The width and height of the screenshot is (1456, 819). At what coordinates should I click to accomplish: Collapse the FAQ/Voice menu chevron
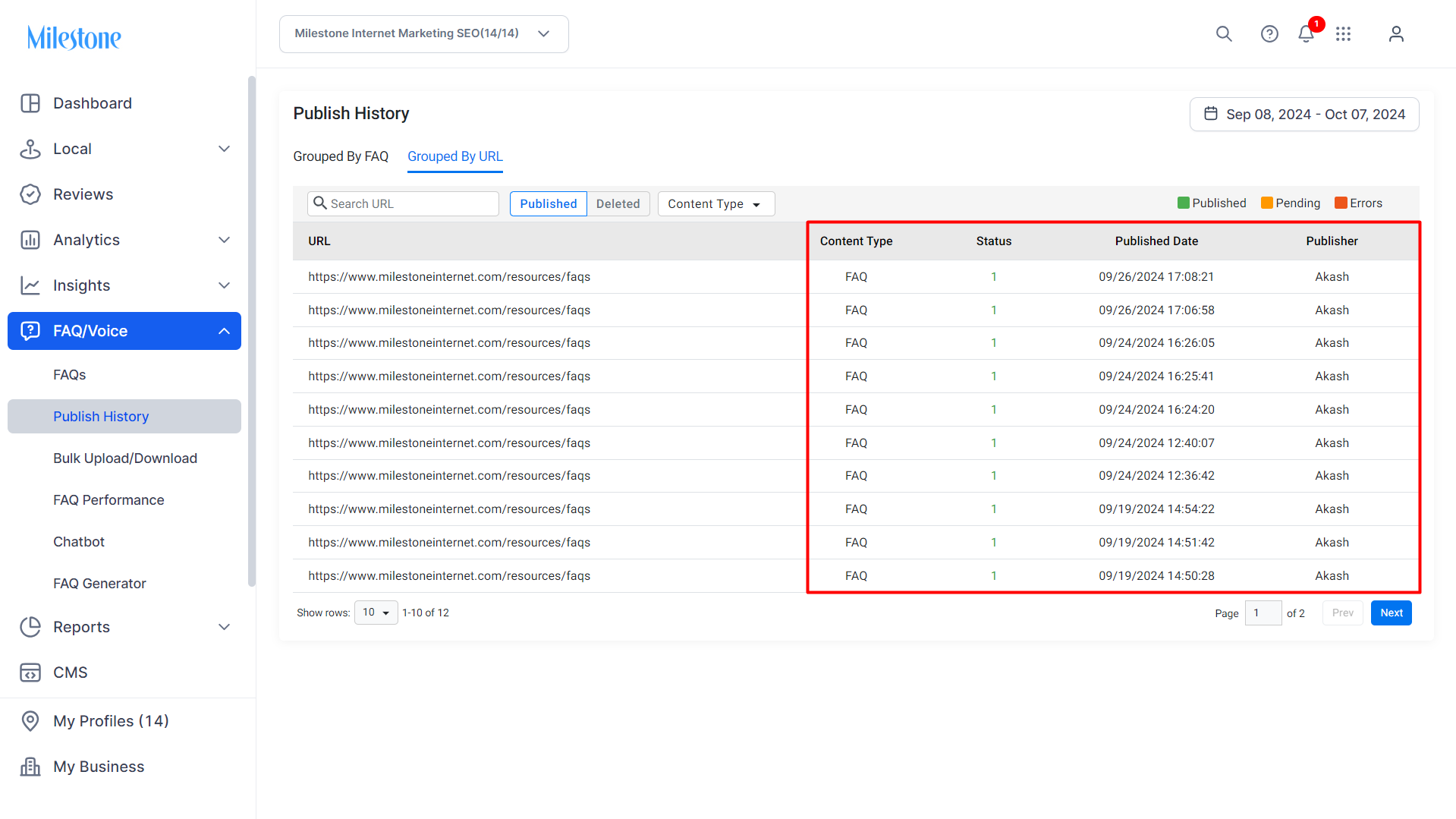tap(224, 331)
